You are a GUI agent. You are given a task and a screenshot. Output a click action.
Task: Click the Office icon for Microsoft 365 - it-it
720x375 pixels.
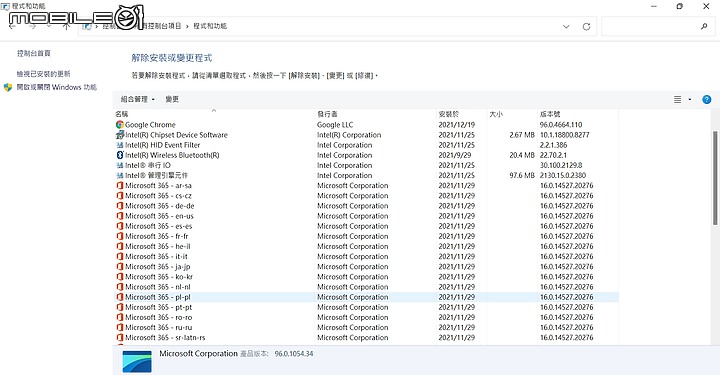click(x=120, y=256)
